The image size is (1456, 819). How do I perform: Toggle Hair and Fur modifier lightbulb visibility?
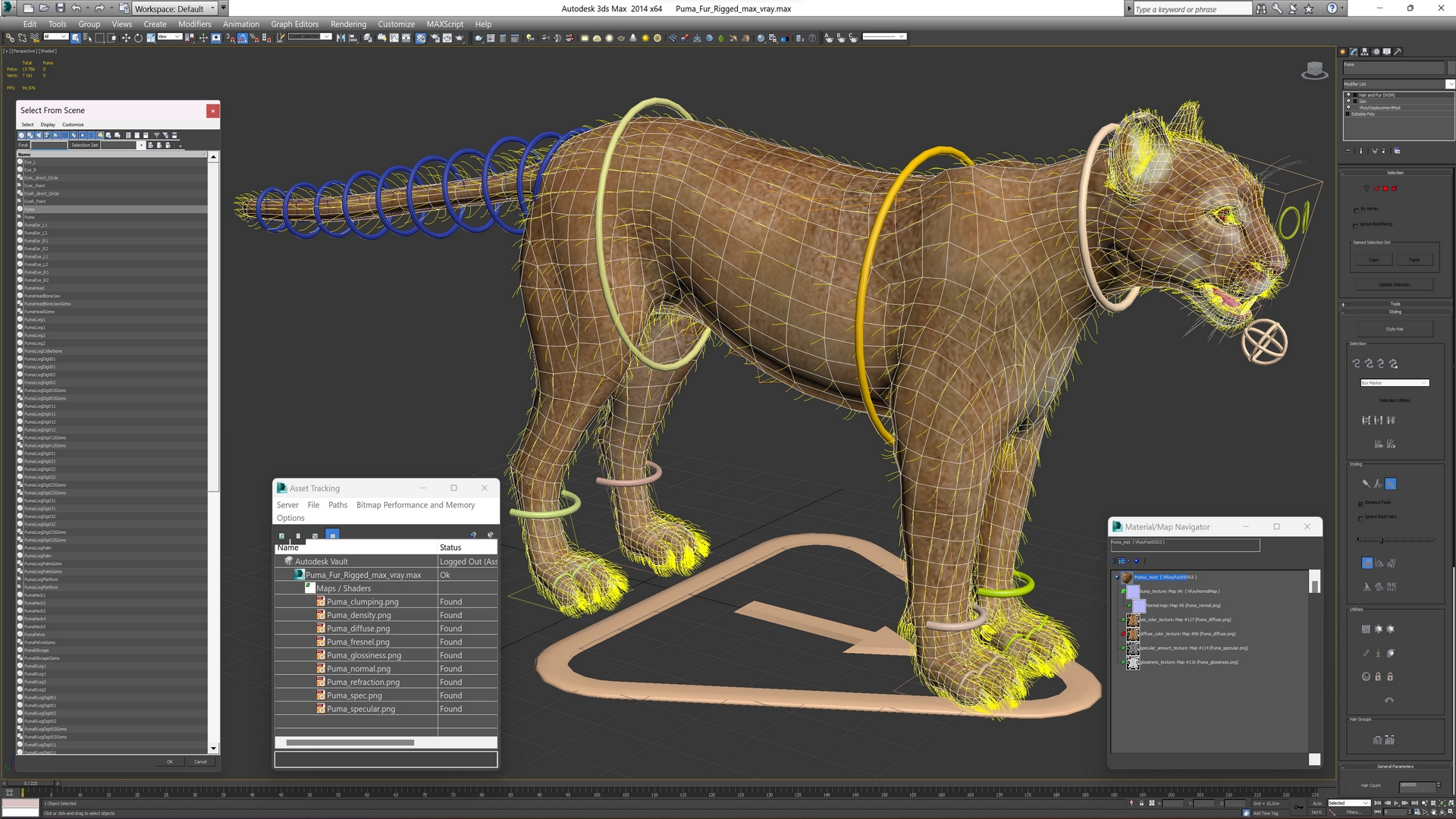[1348, 95]
